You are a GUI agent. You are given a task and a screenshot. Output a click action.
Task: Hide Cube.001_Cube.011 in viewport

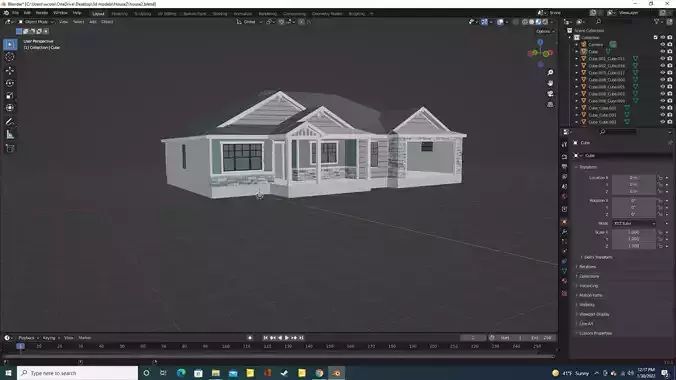[663, 59]
